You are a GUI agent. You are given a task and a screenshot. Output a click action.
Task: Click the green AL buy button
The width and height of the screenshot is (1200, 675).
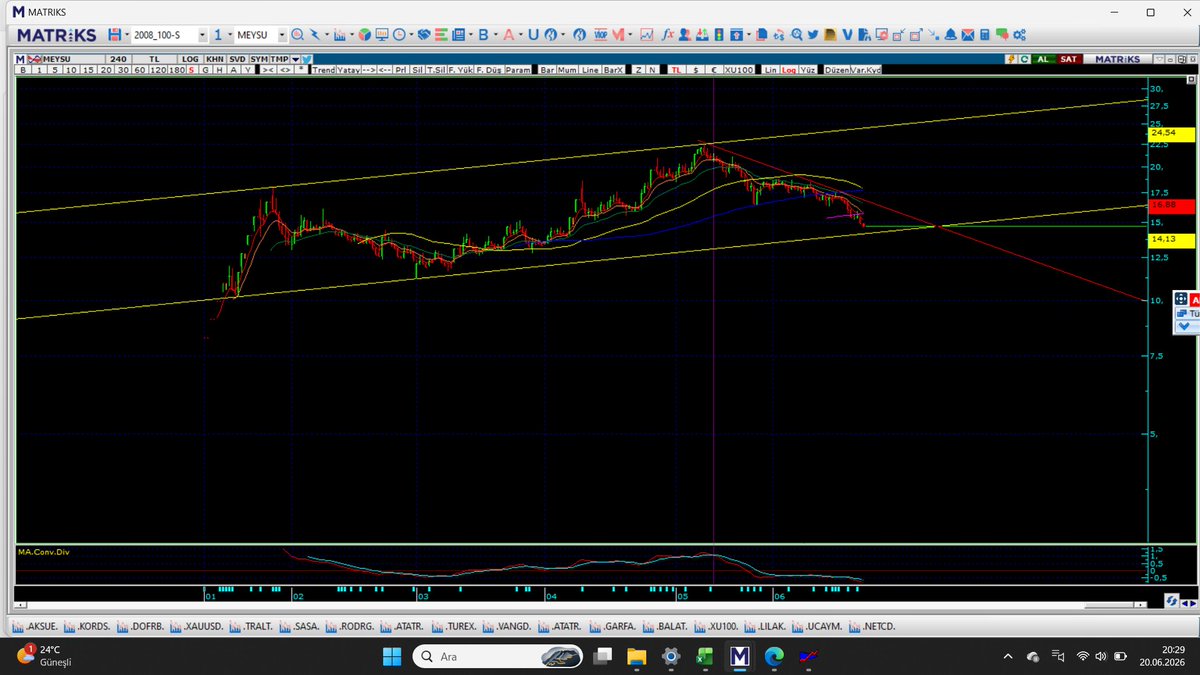tap(1044, 59)
